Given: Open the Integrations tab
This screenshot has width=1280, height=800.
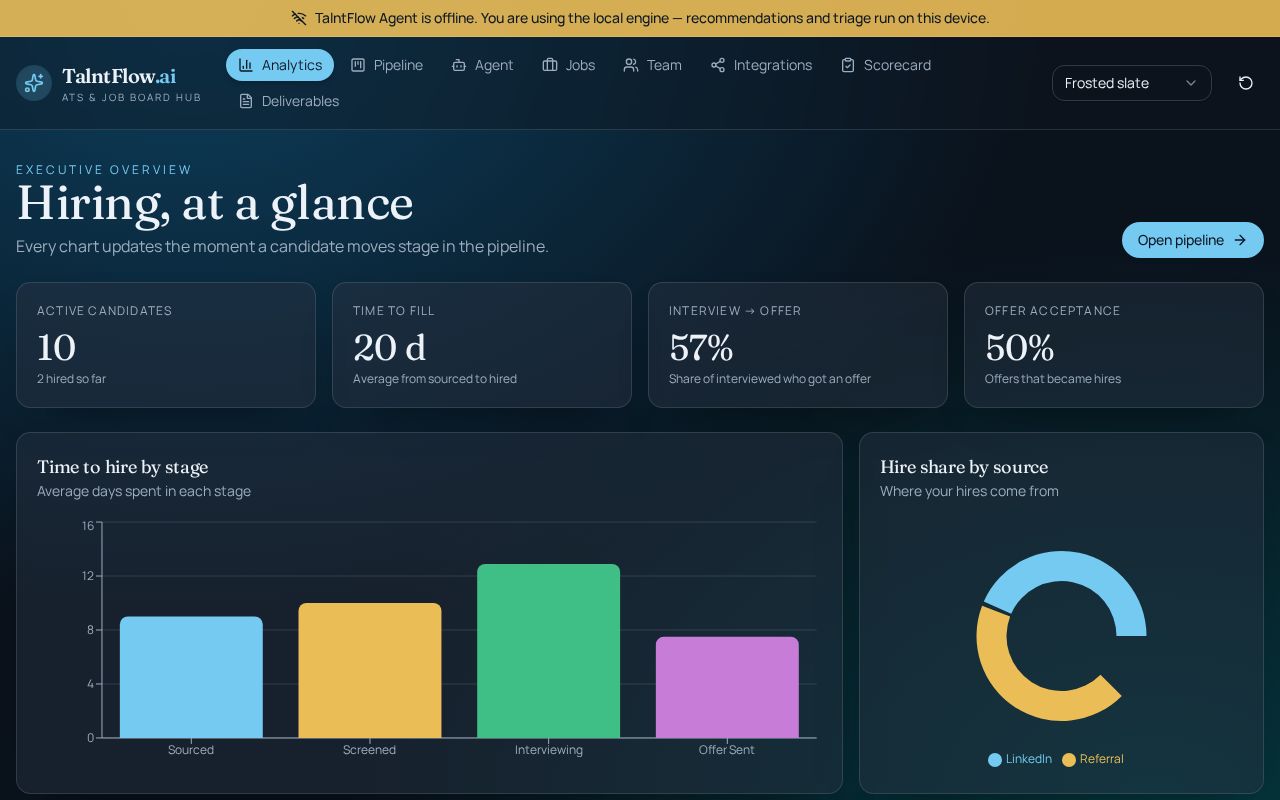Looking at the screenshot, I should pos(761,65).
